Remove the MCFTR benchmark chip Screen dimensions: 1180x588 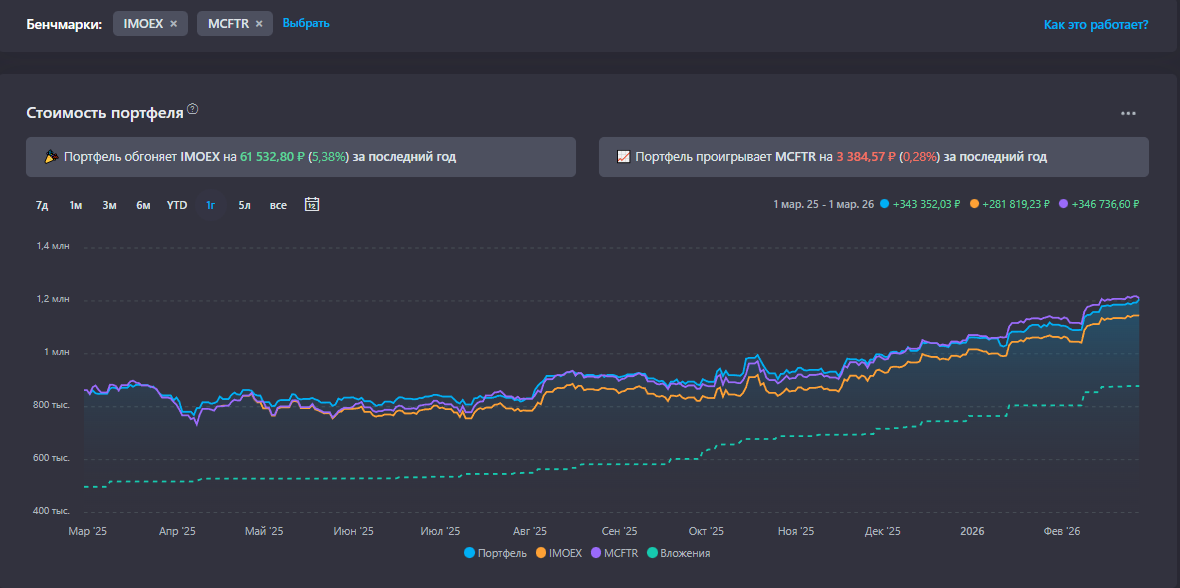point(259,23)
